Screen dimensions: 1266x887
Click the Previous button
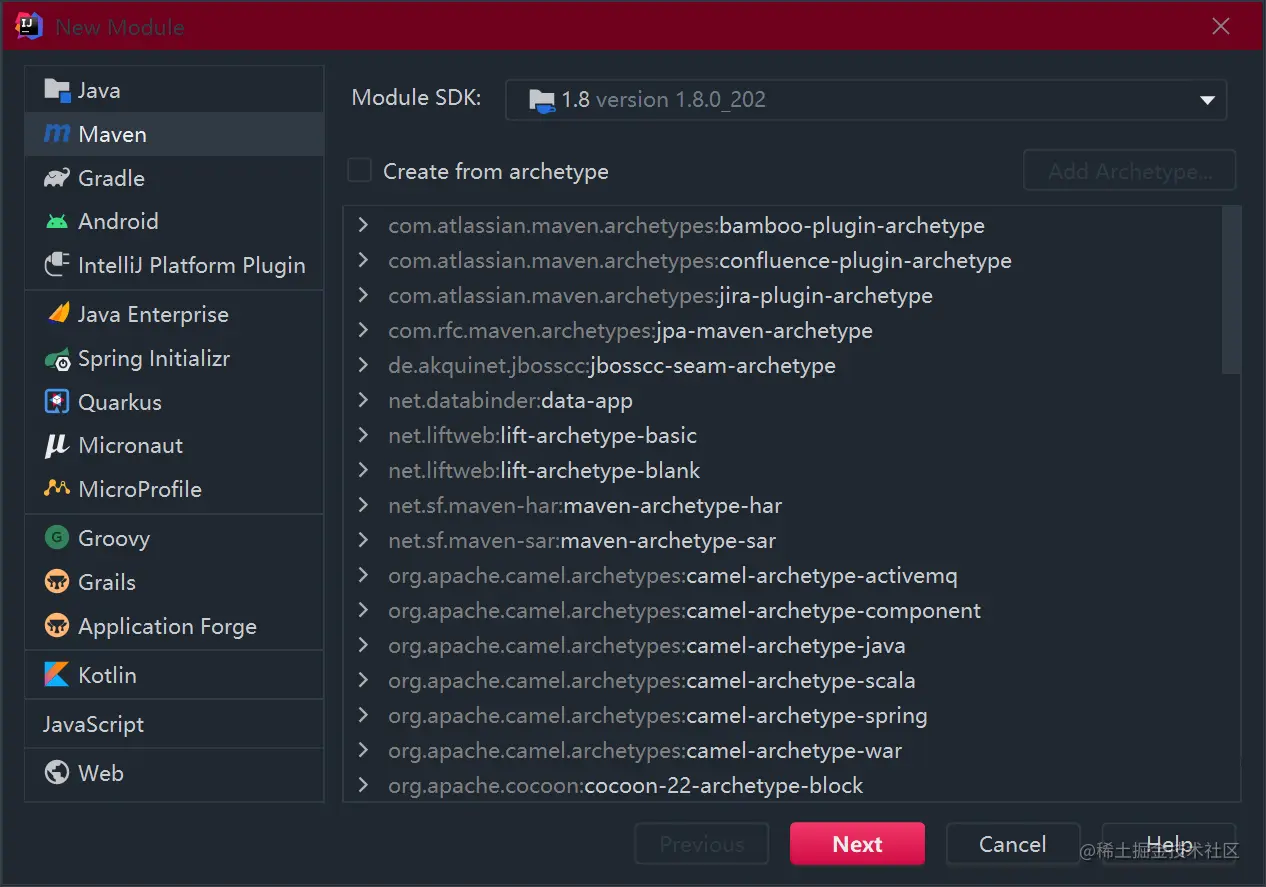click(x=701, y=844)
